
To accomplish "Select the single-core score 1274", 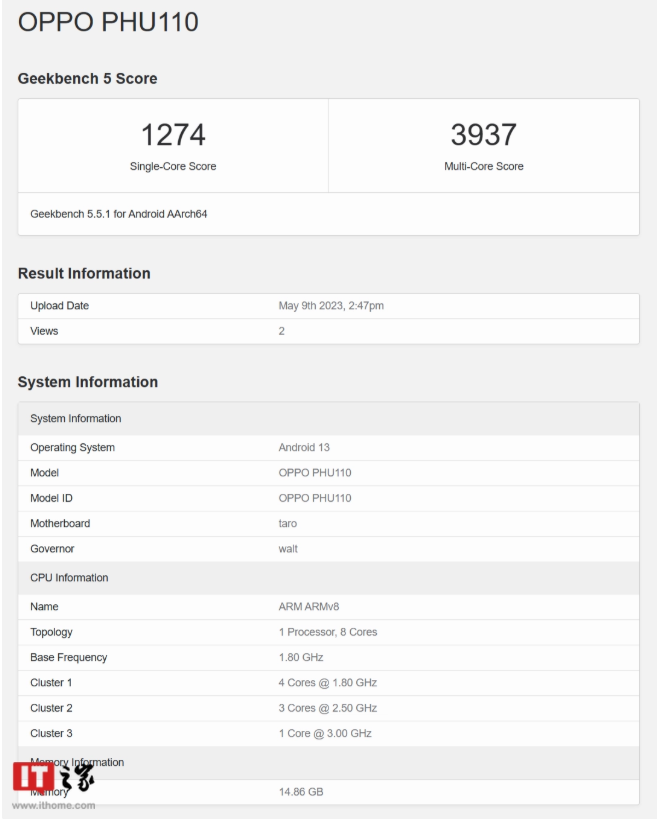I will [173, 135].
